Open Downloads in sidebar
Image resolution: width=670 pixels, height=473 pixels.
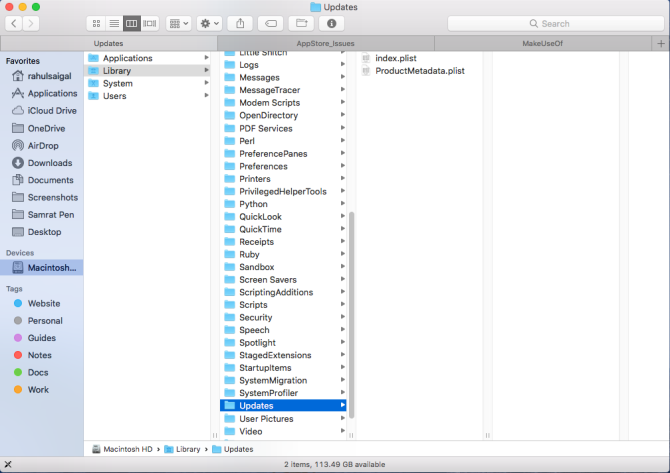pos(42,163)
